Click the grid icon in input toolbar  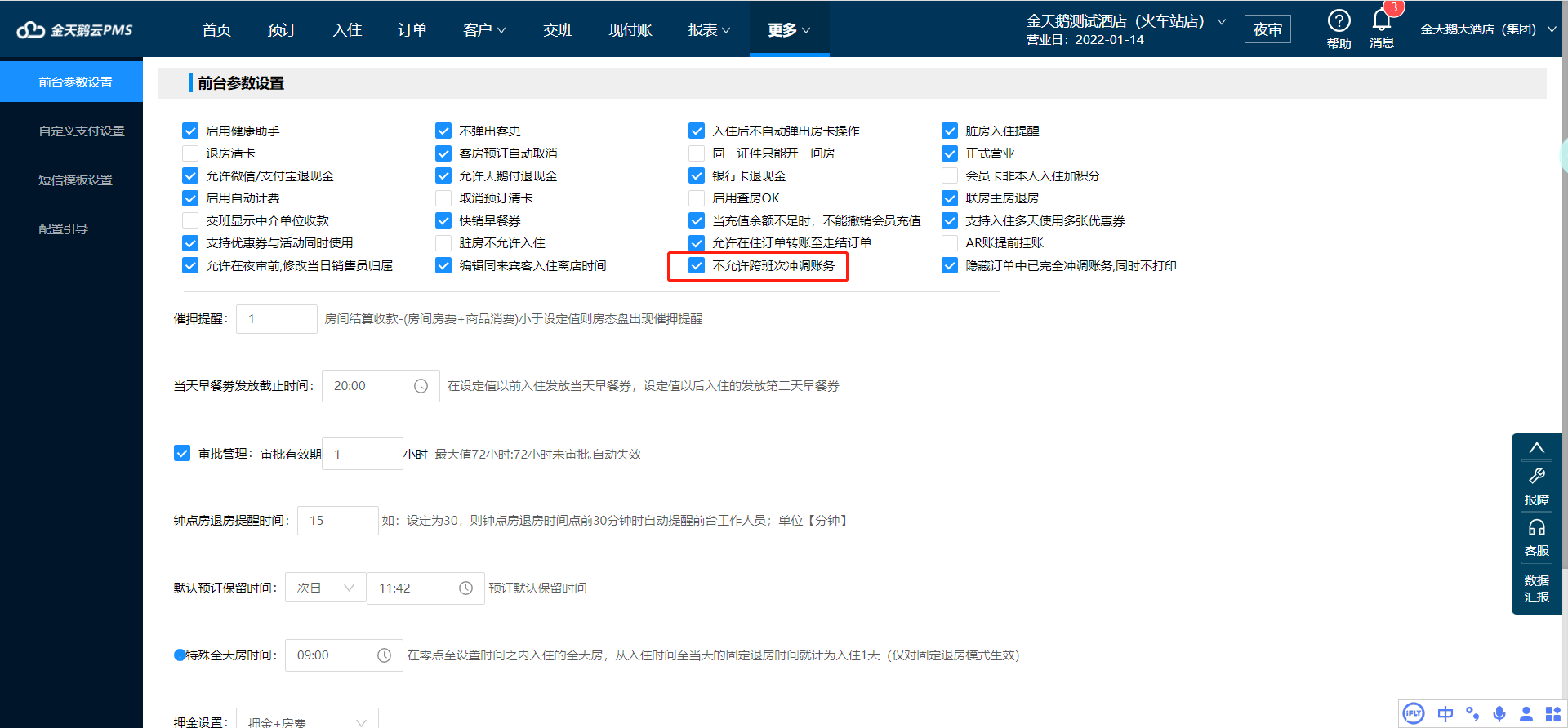pos(1552,714)
